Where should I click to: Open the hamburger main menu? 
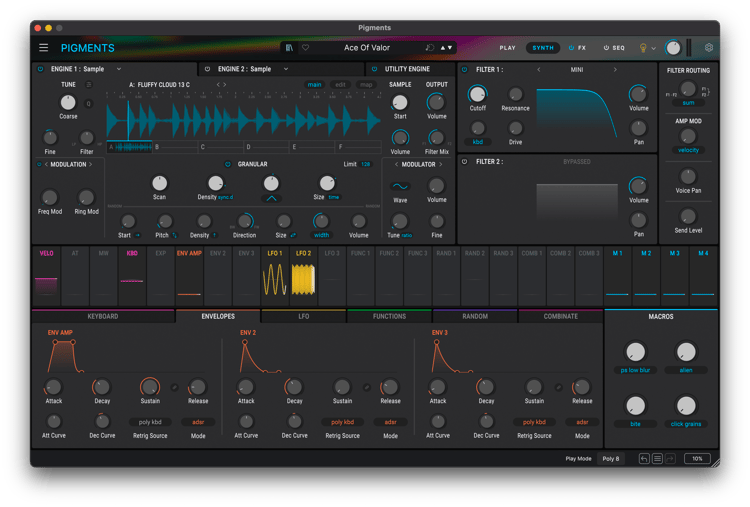pos(43,48)
